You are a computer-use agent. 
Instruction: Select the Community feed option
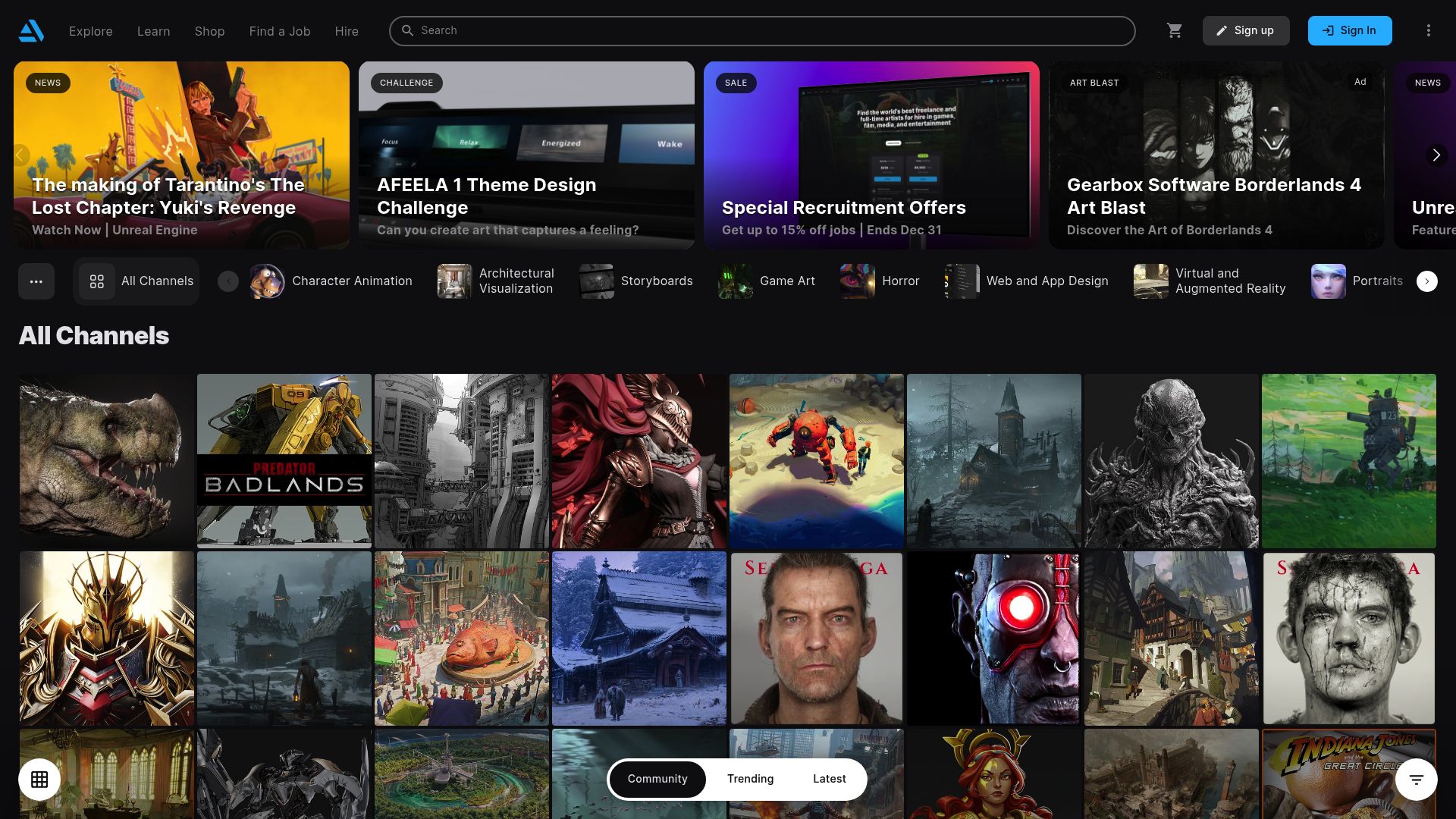(x=657, y=779)
